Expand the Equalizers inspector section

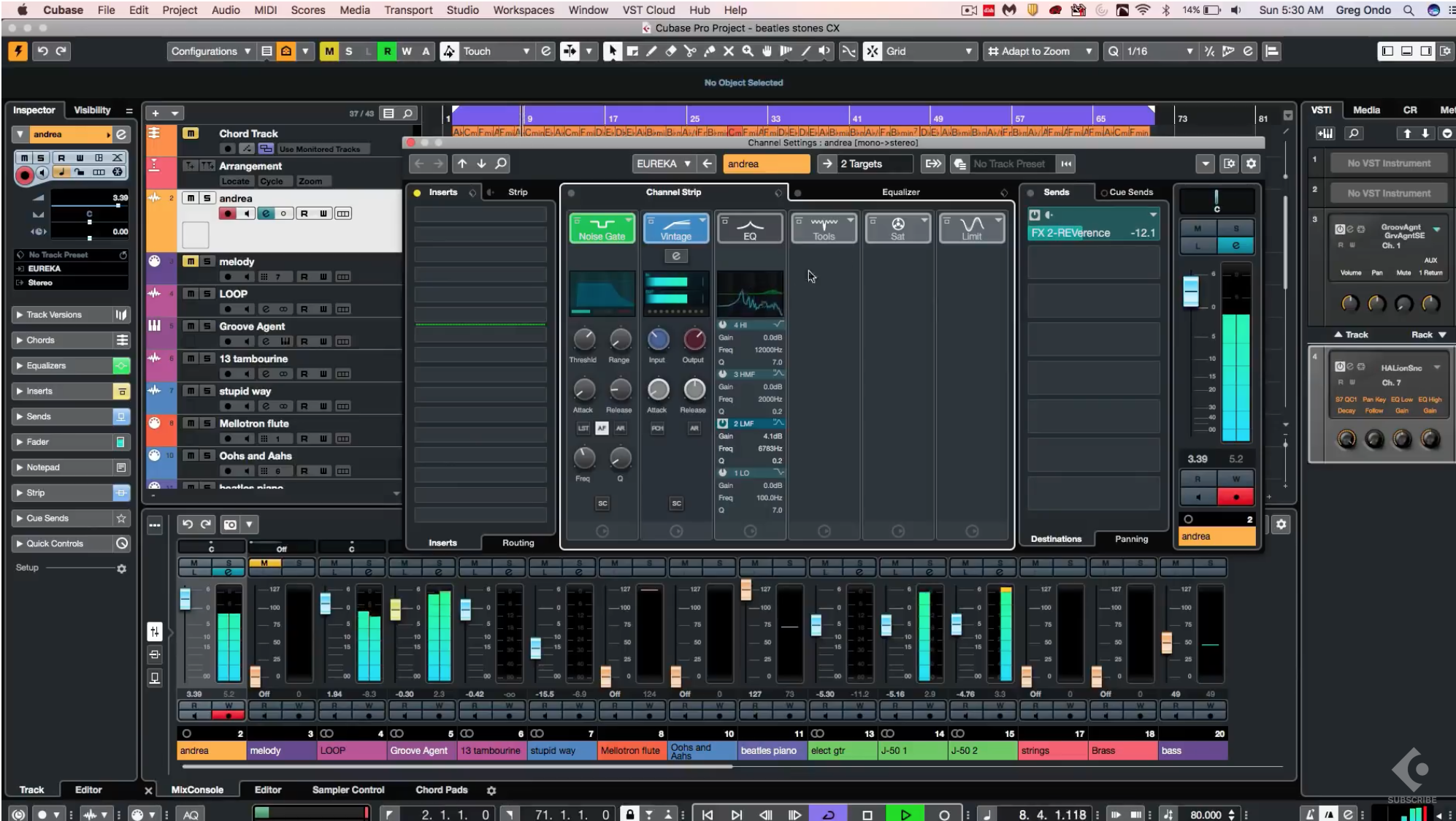point(71,366)
